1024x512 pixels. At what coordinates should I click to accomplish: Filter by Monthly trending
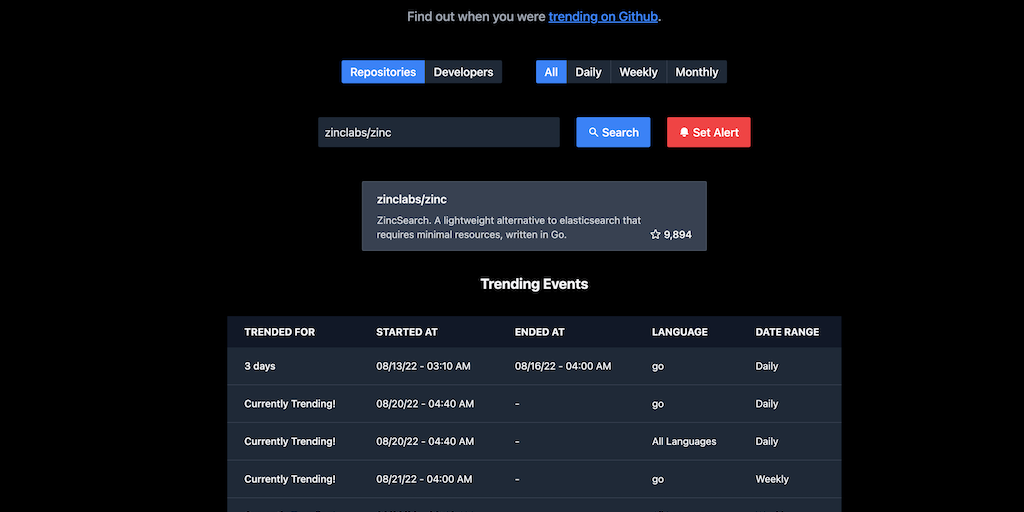click(x=697, y=72)
